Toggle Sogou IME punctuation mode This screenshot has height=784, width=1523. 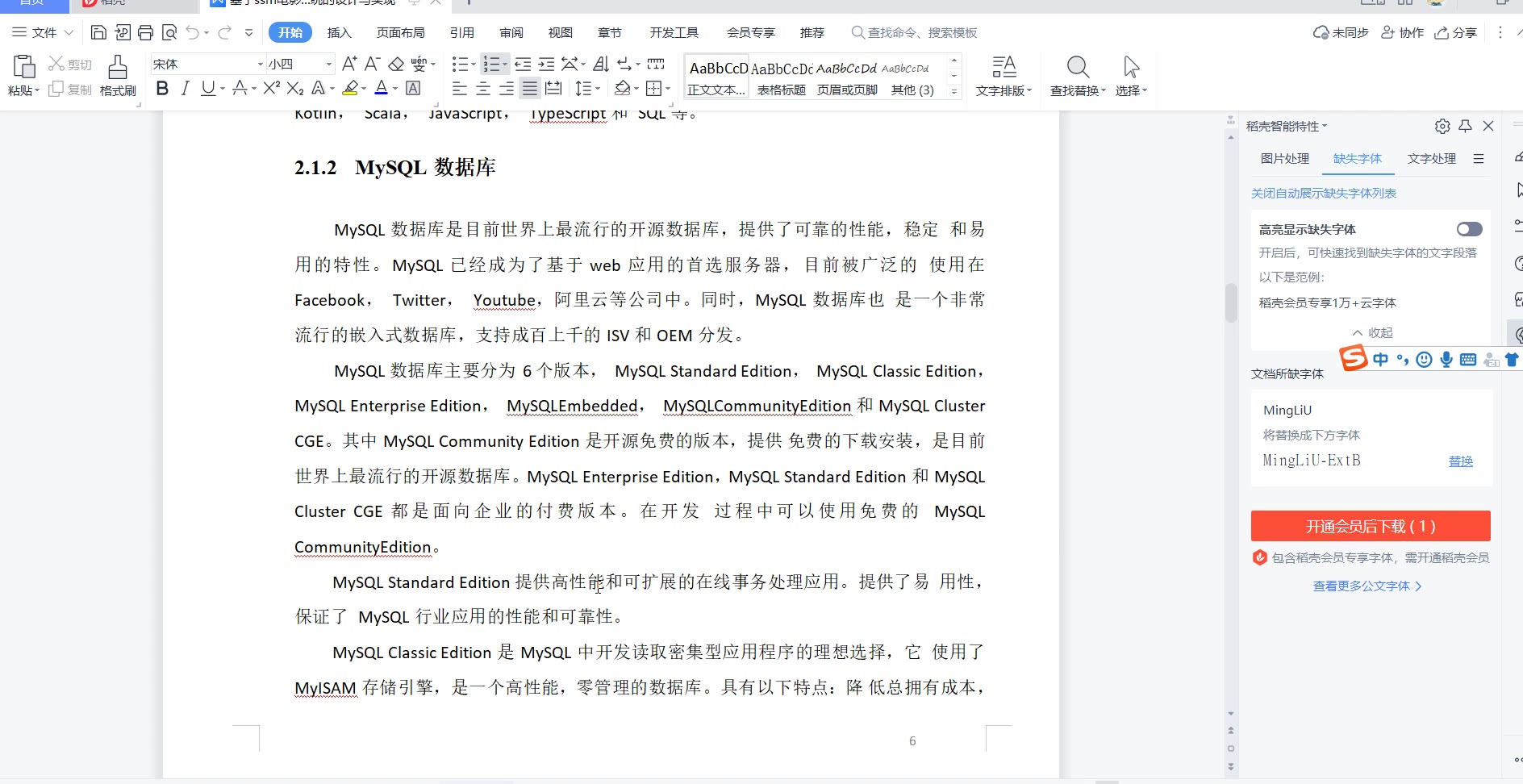point(1402,359)
